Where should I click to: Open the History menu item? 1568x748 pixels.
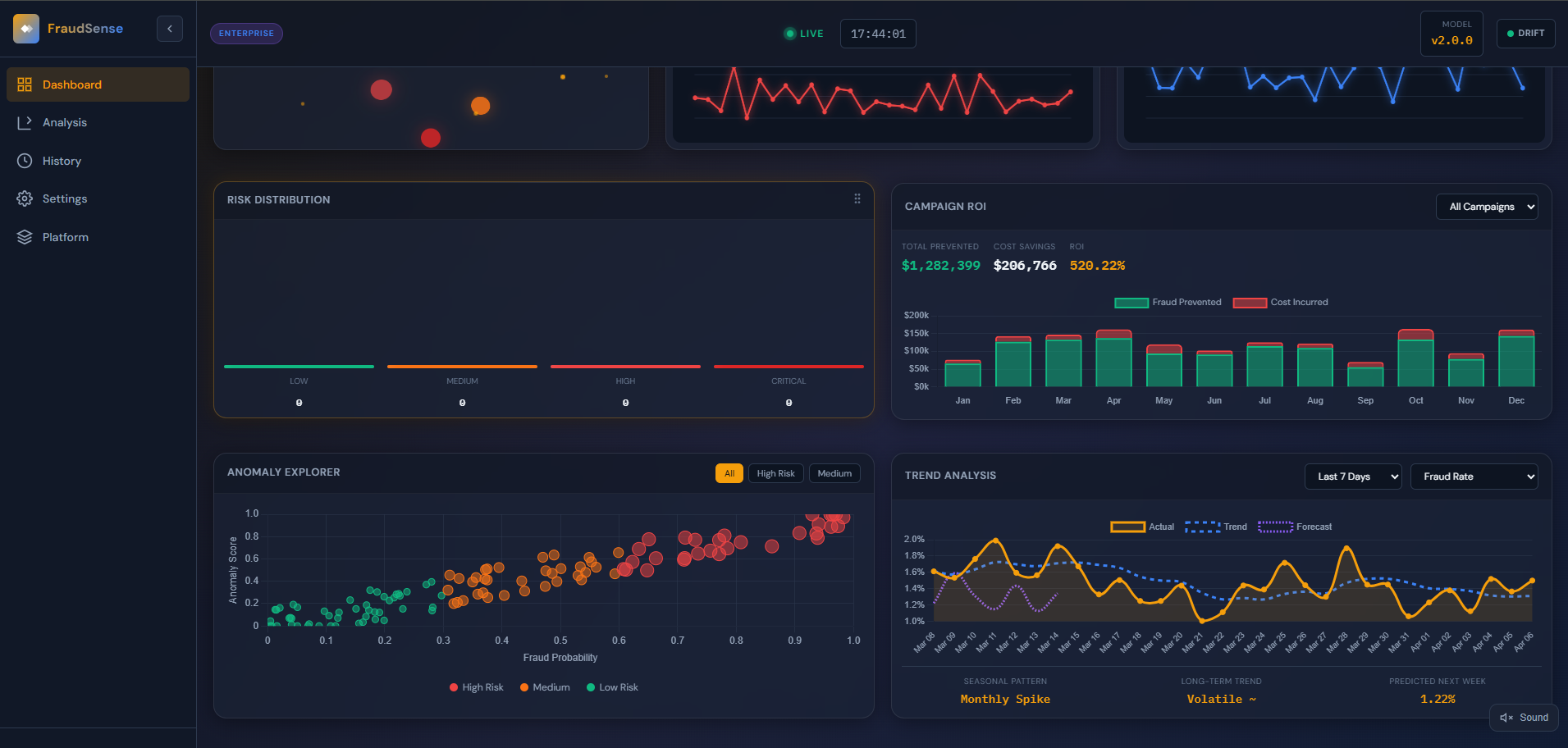98,161
